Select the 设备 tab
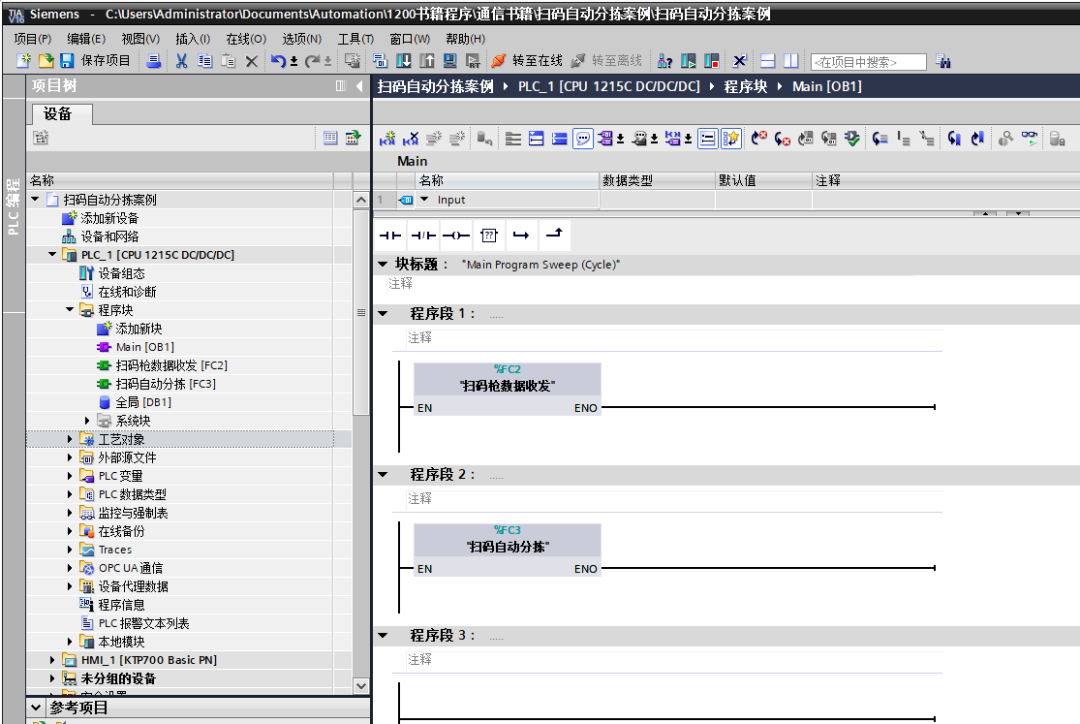Screen dimensions: 1080x724 point(59,114)
